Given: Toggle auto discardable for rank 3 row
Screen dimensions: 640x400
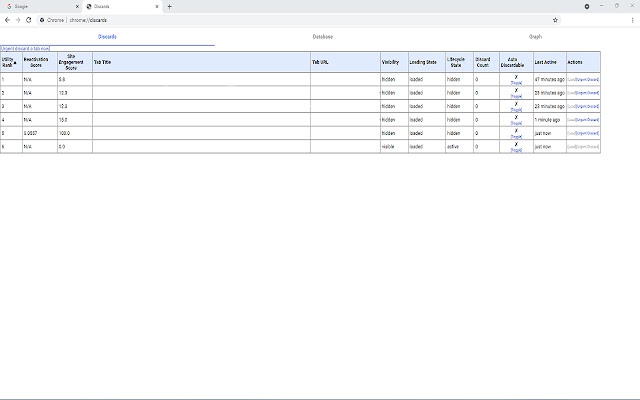Looking at the screenshot, I should click(516, 110).
